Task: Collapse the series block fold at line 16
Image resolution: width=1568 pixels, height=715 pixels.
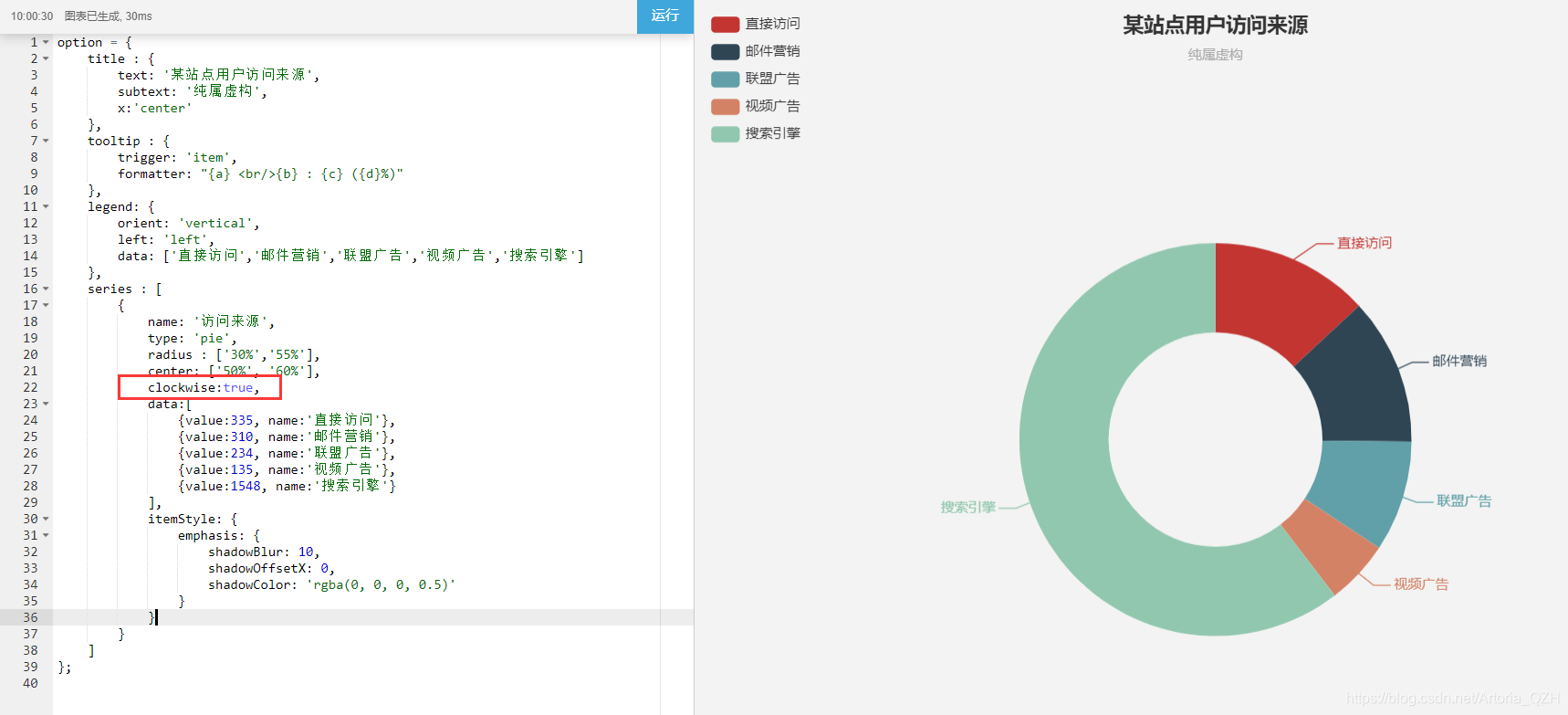Action: [x=46, y=289]
